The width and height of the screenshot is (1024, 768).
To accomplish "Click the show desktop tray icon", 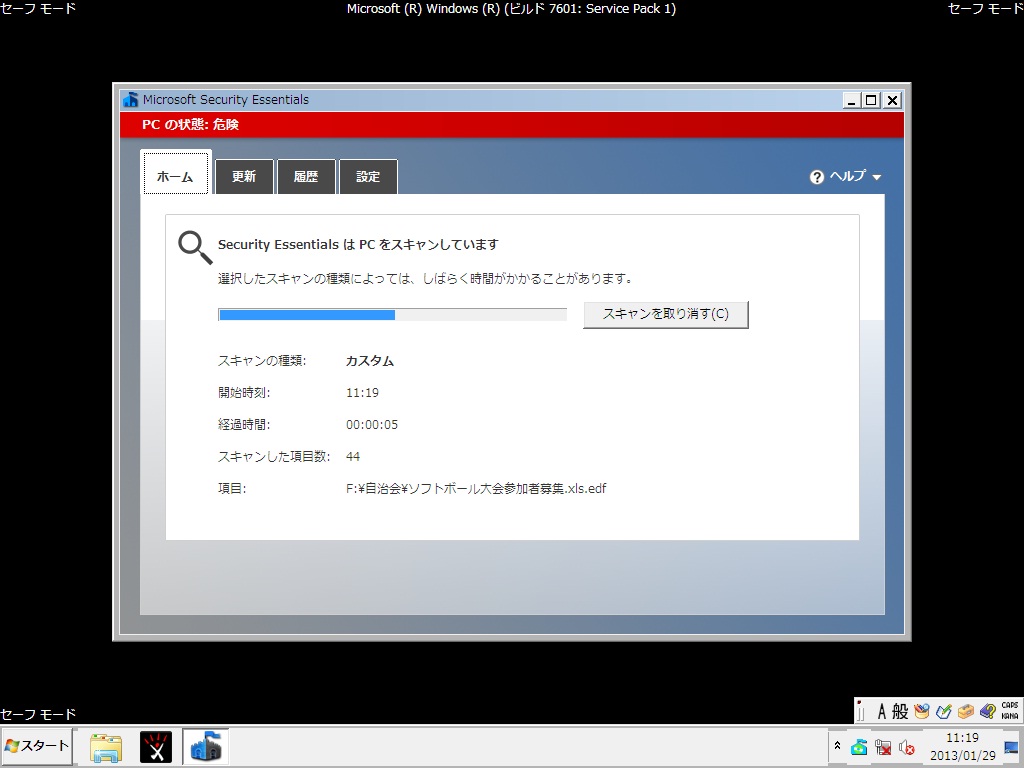I will [1012, 746].
